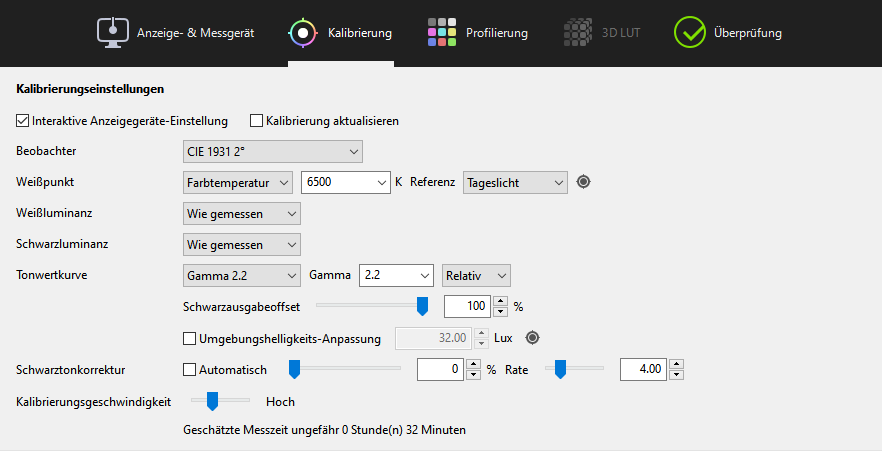Decrease Schwarzausgabeoffset with the down arrow
The width and height of the screenshot is (882, 451).
coord(500,312)
